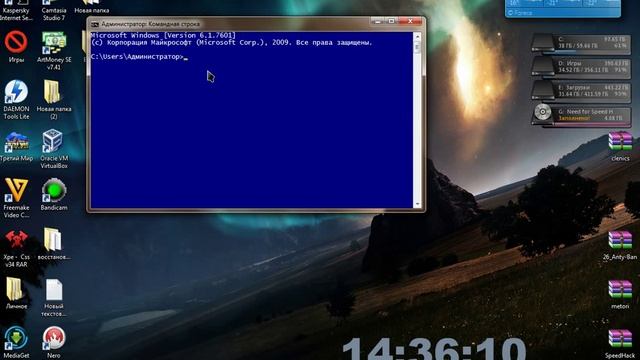Click the scroll down arrow in command prompt

click(417, 204)
